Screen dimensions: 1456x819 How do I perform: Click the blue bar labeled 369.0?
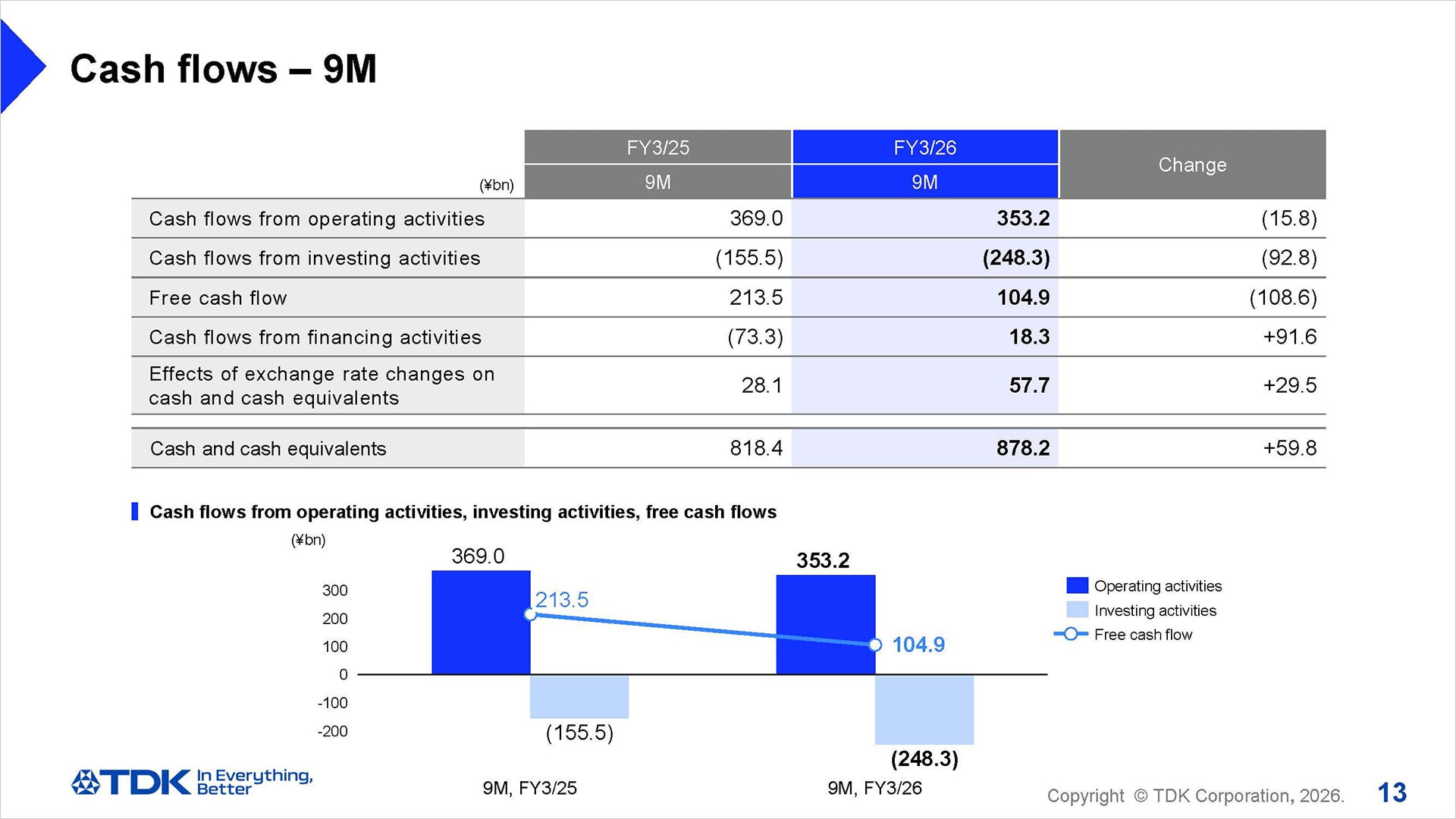point(481,622)
